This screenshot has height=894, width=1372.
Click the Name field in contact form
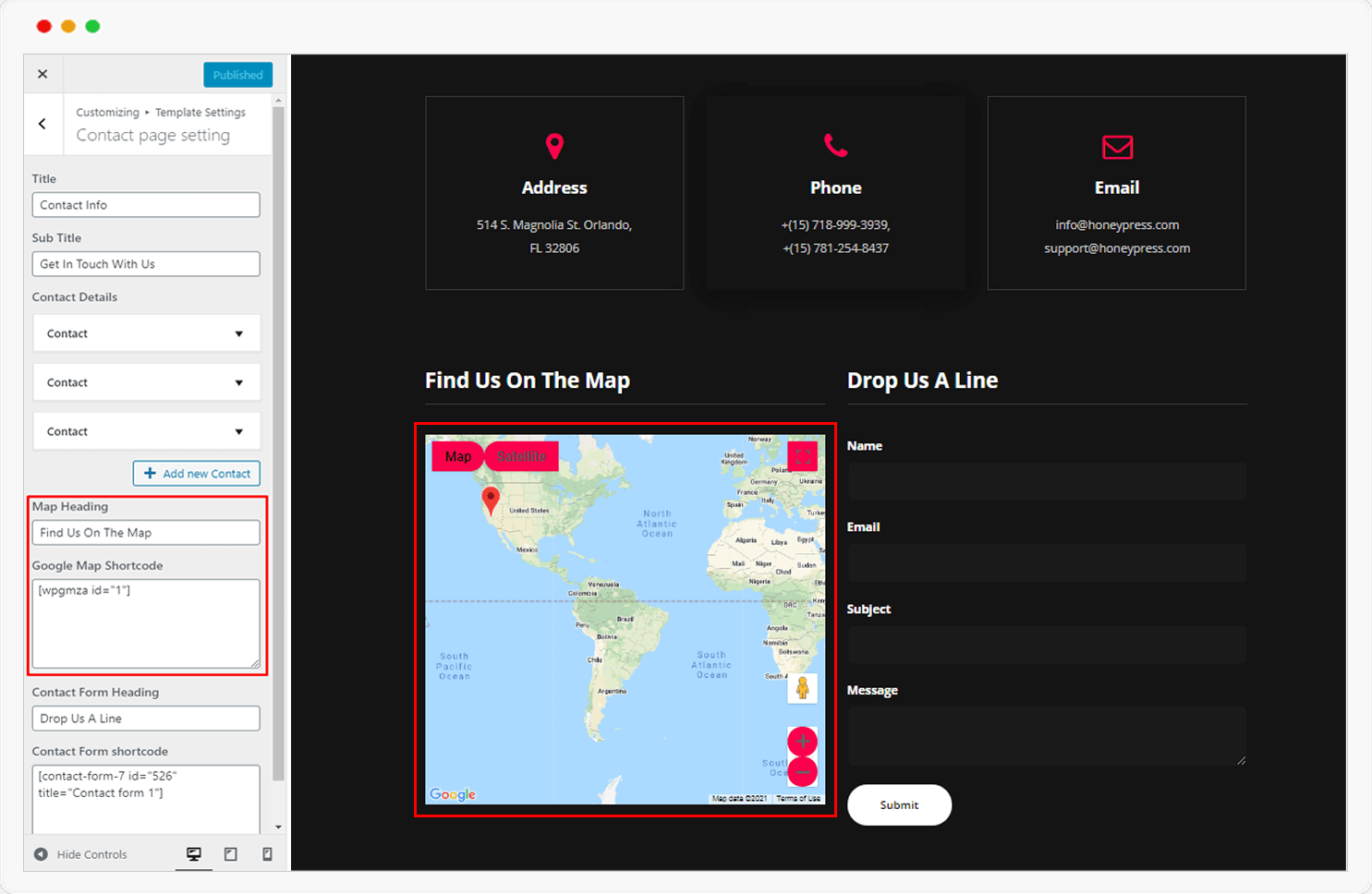point(1047,482)
